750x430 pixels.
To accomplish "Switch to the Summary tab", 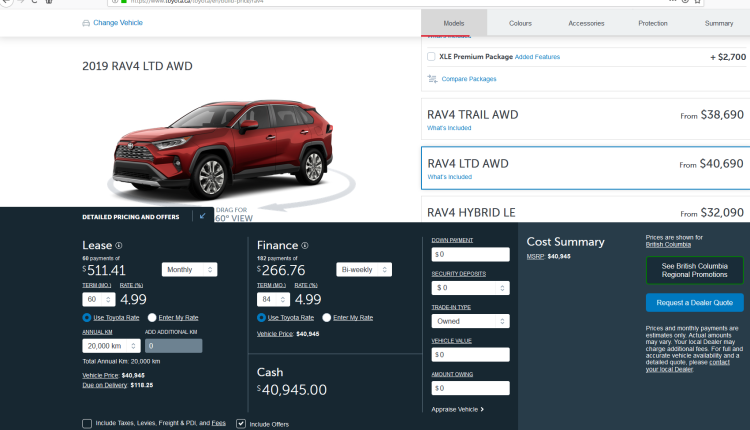I will click(719, 23).
